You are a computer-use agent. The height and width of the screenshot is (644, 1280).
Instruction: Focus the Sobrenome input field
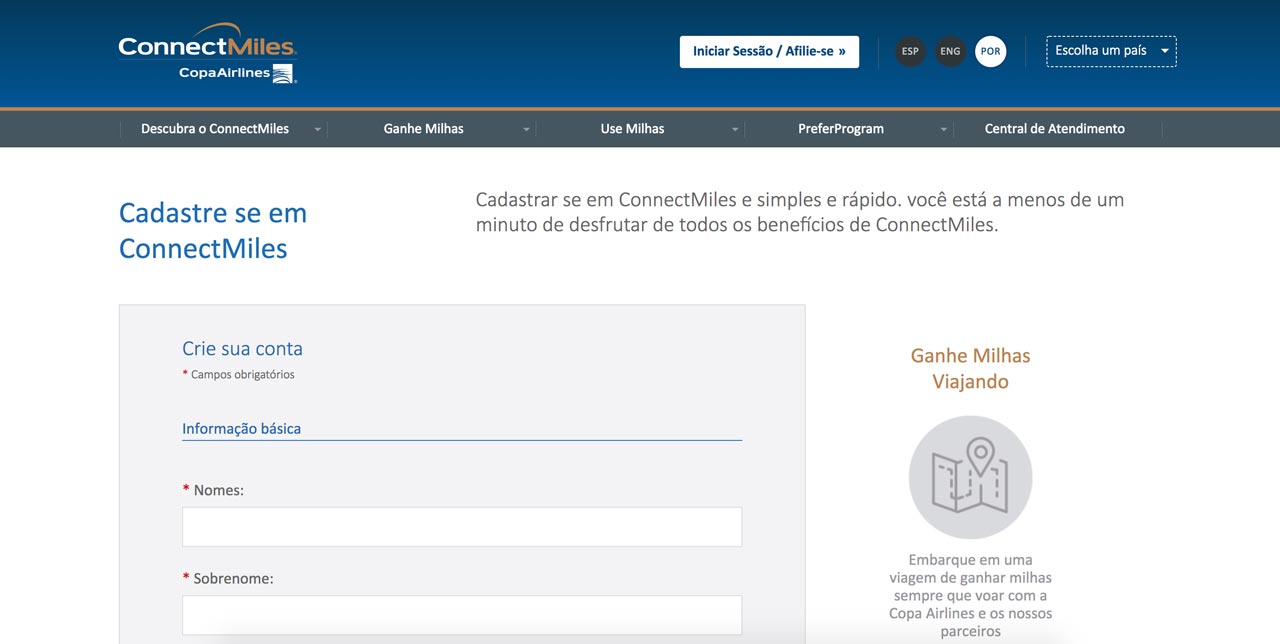tap(462, 615)
